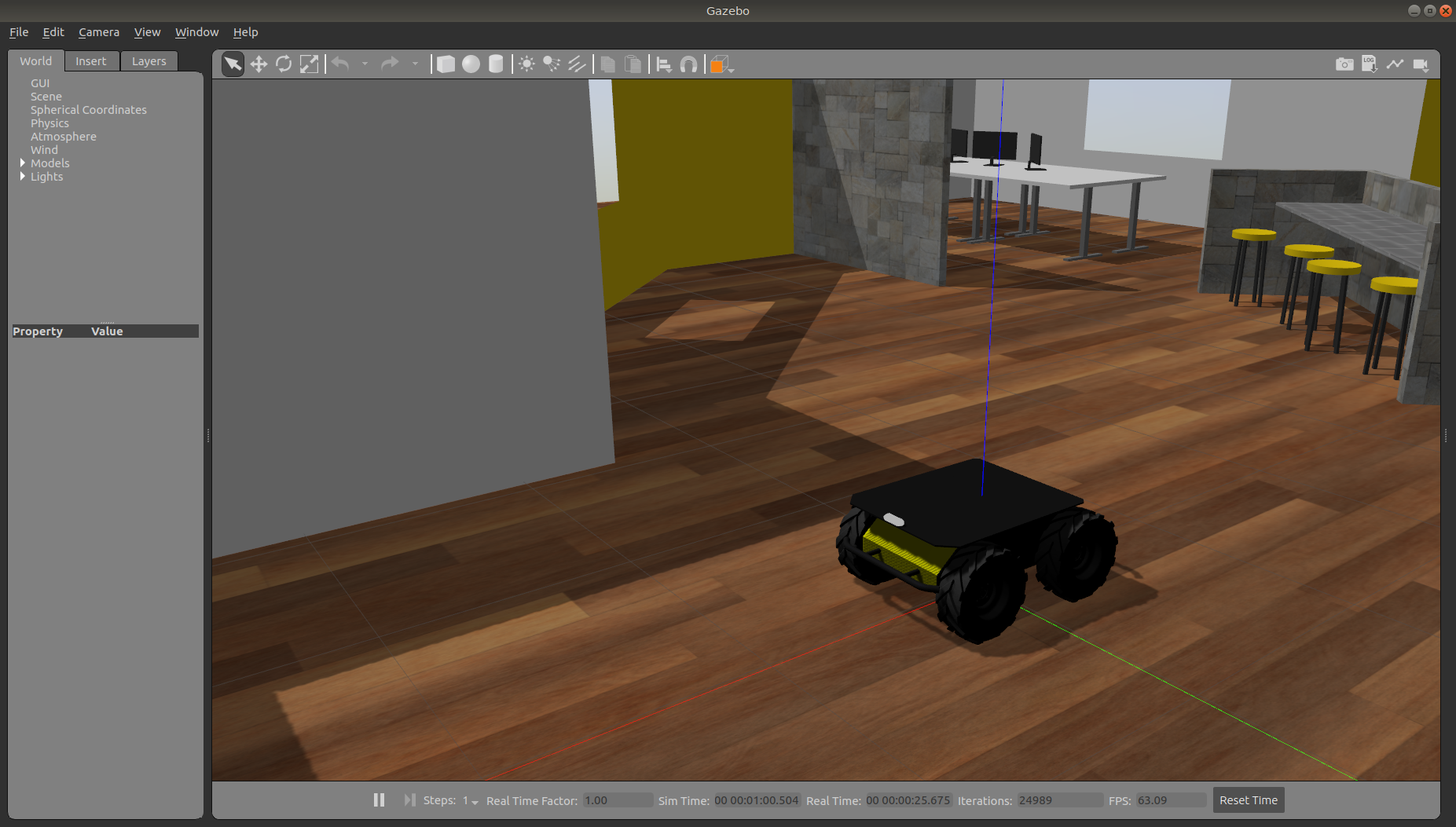This screenshot has width=1456, height=827.
Task: Select the Translate mode tool
Action: coord(259,64)
